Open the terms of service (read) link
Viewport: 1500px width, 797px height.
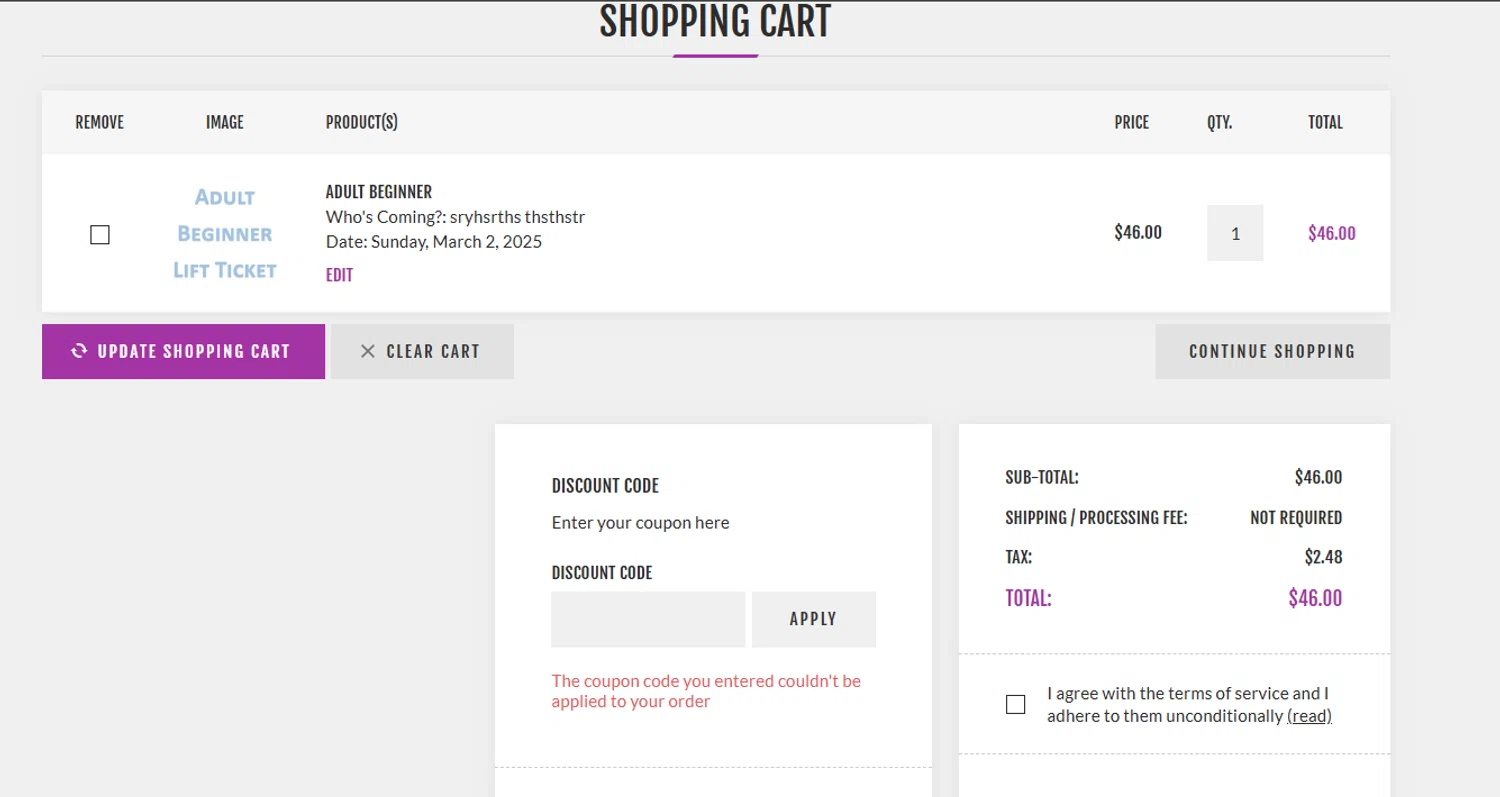(1309, 716)
